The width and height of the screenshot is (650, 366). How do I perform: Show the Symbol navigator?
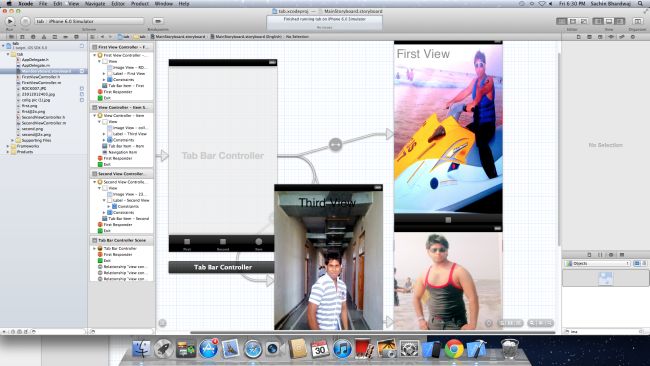(22, 37)
